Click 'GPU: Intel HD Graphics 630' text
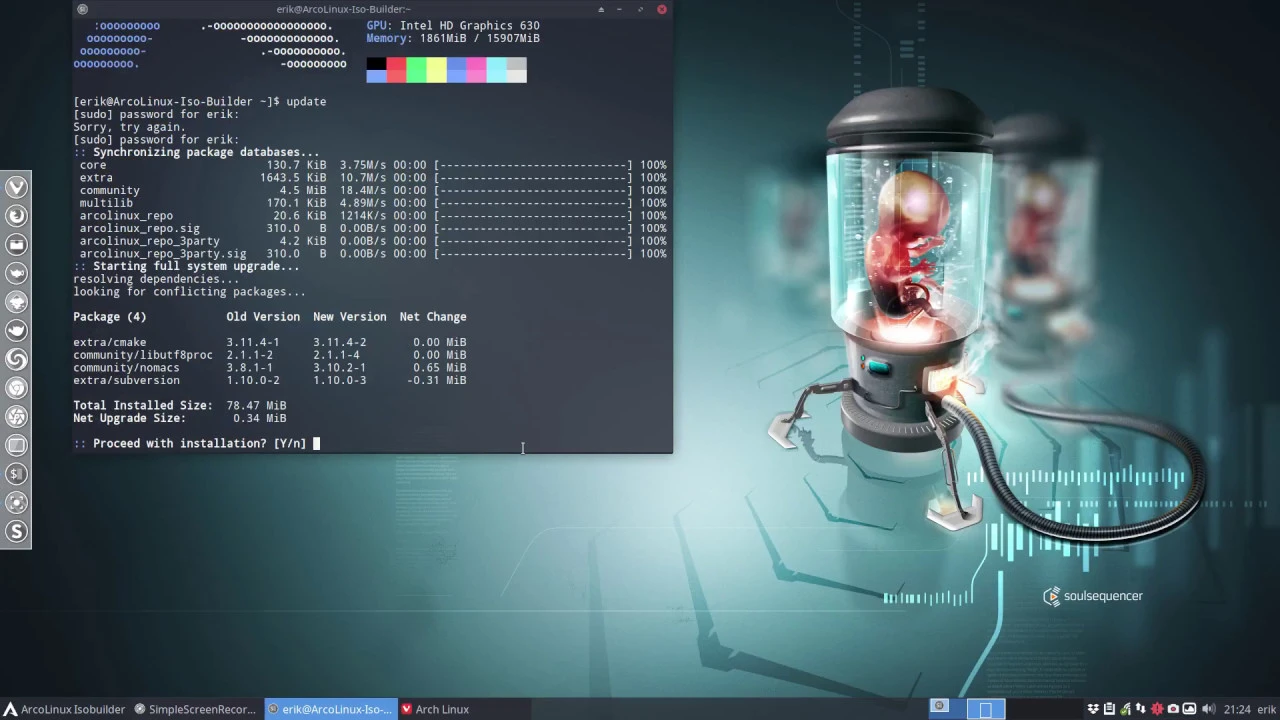Screen dimensions: 1280x720 [453, 26]
